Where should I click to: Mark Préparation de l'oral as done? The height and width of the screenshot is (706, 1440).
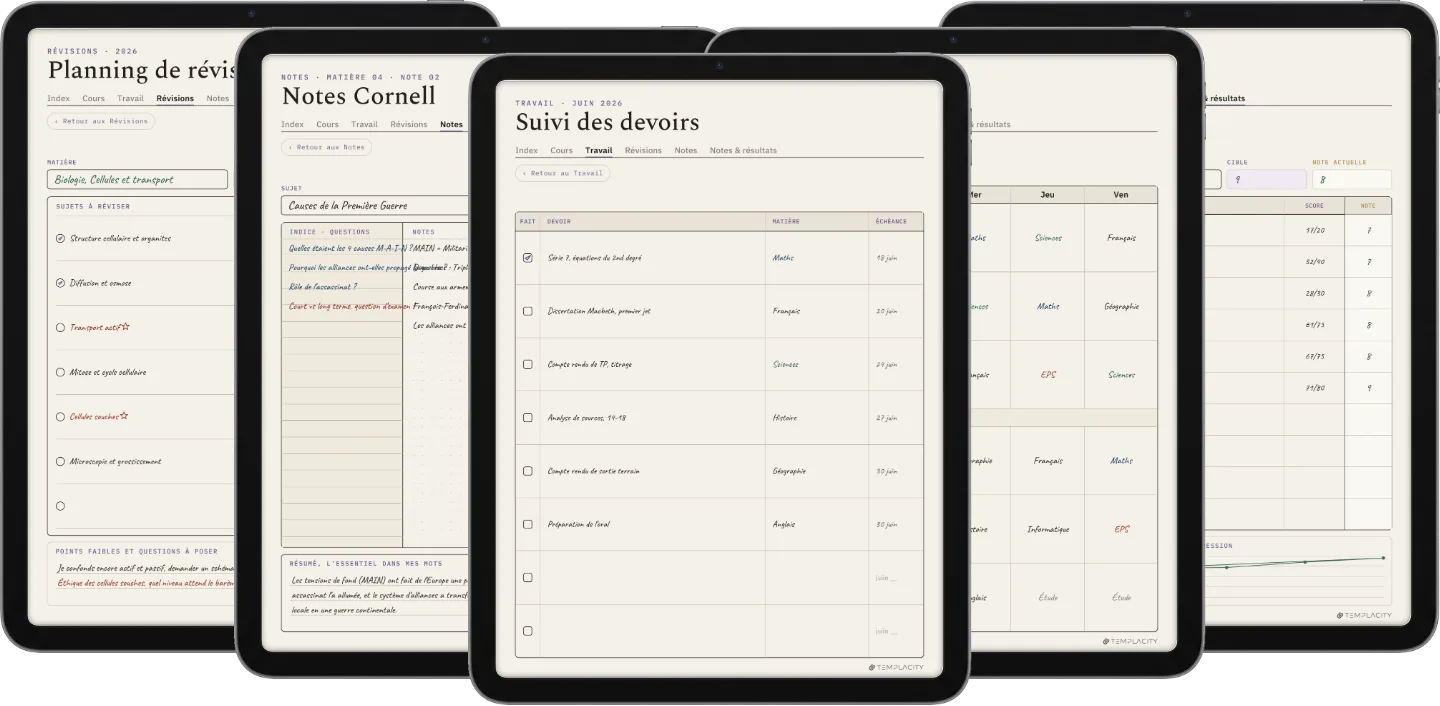[528, 524]
